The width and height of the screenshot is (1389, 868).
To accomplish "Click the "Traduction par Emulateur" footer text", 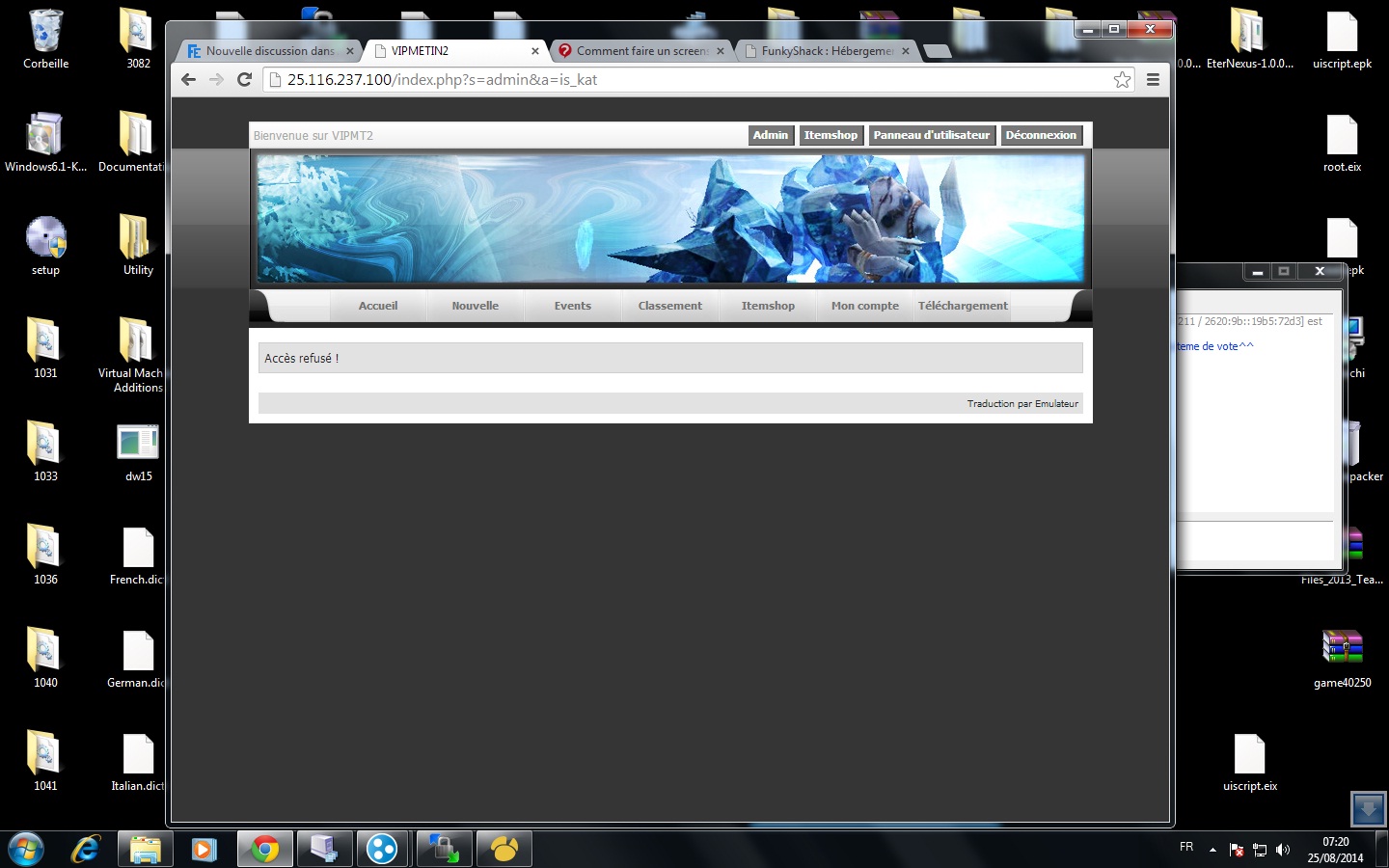I will 1022,404.
